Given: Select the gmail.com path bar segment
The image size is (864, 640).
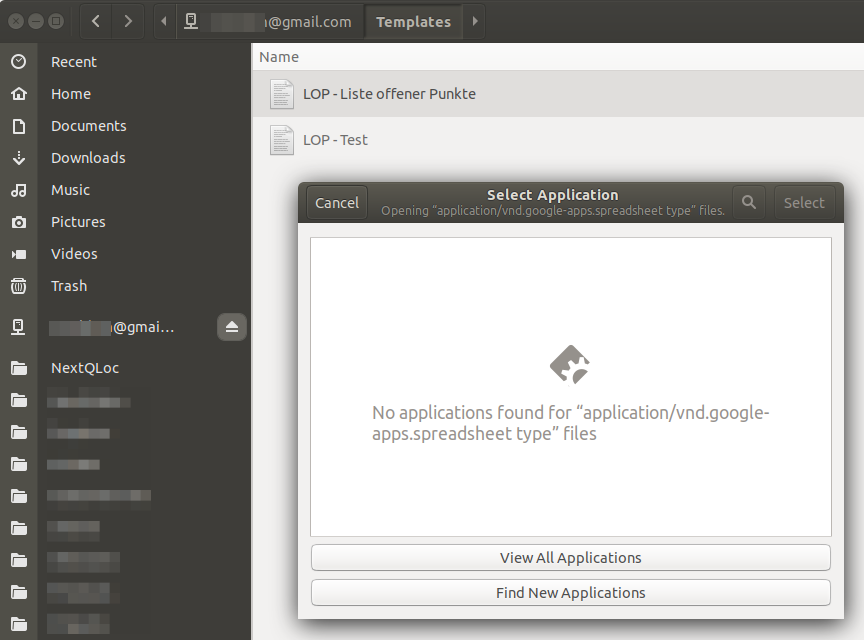Looking at the screenshot, I should (270, 21).
